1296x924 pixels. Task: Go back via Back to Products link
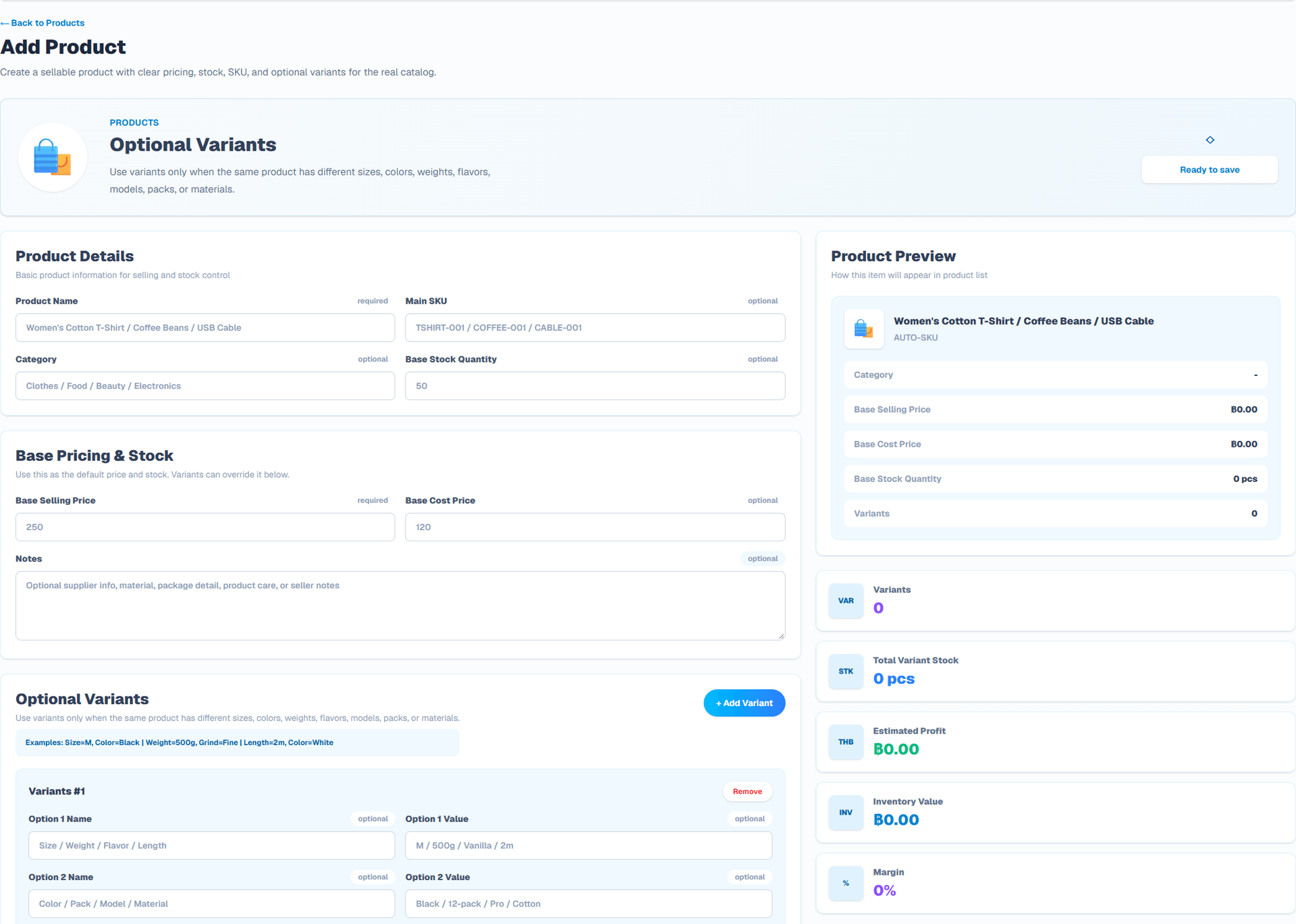click(x=43, y=23)
